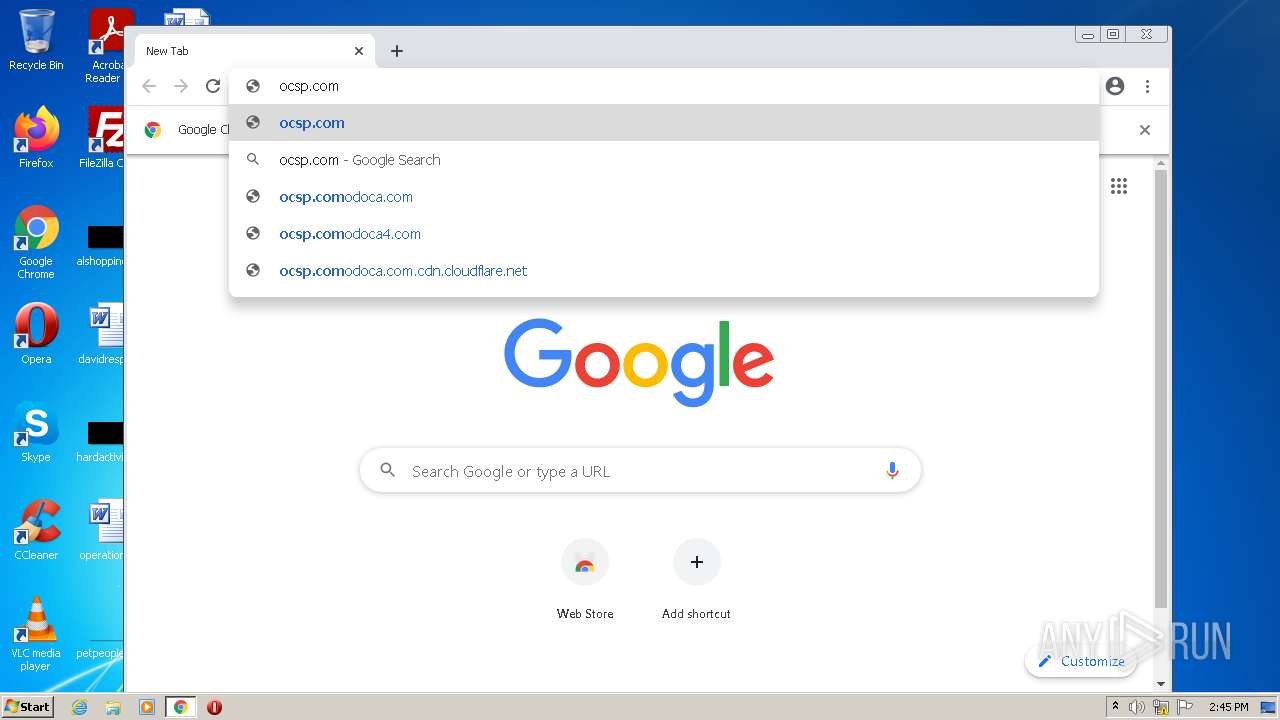Viewport: 1280px width, 720px height.
Task: Open Chrome's three-dot menu
Action: coord(1147,86)
